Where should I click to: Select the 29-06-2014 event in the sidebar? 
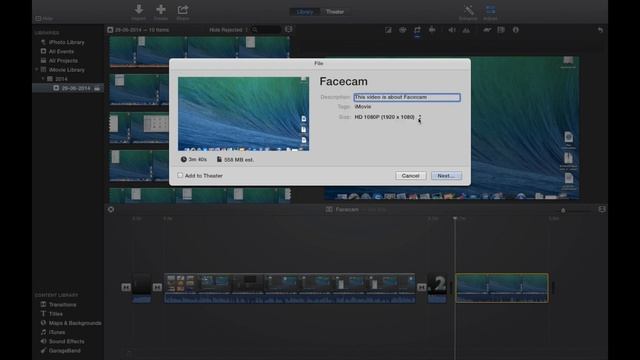click(76, 88)
